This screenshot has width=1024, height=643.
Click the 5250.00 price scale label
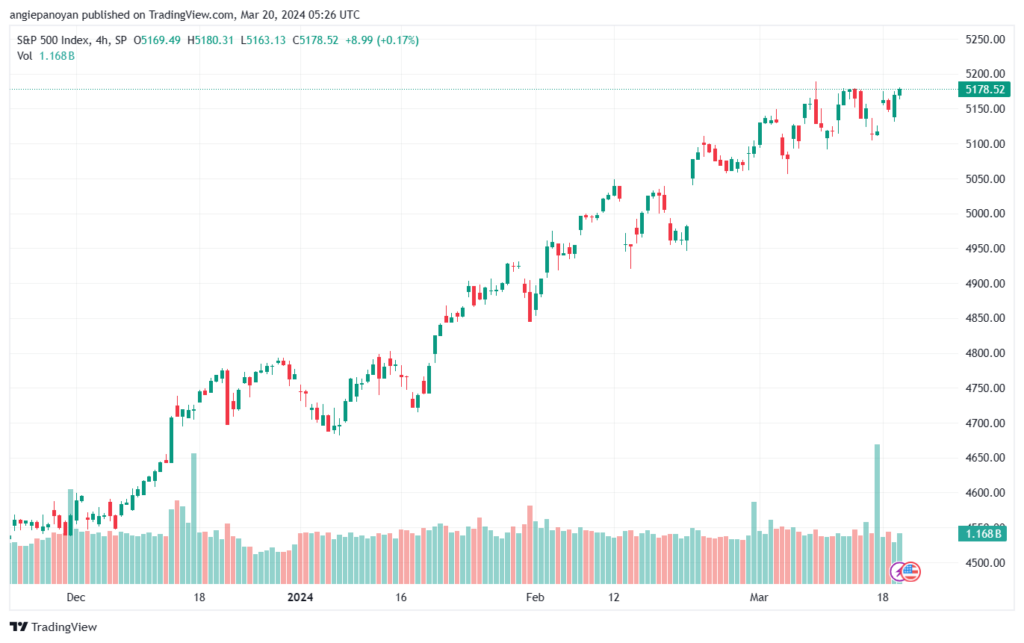[x=984, y=39]
